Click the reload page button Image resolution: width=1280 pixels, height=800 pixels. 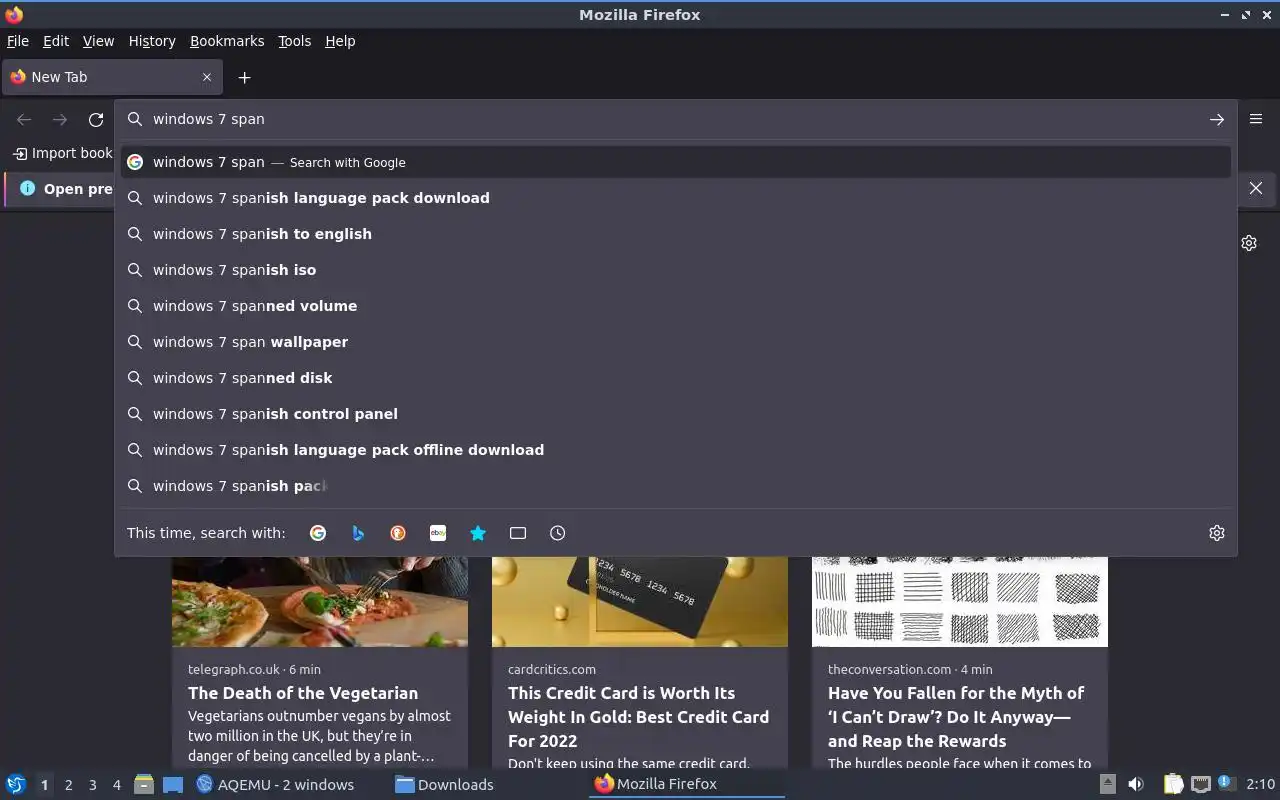pos(96,120)
